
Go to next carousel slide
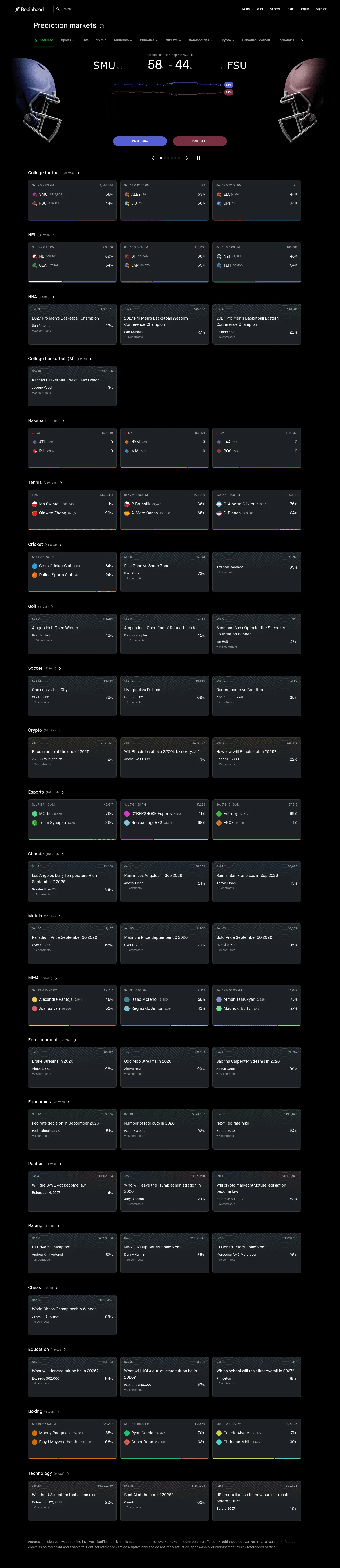[x=187, y=158]
